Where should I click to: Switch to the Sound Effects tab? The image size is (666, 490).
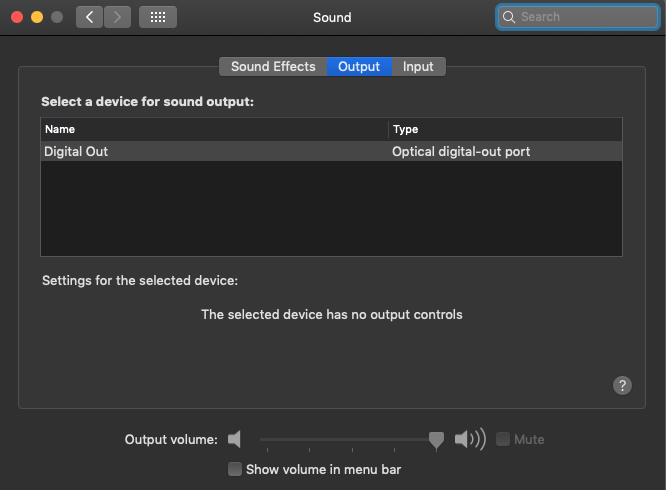point(273,67)
